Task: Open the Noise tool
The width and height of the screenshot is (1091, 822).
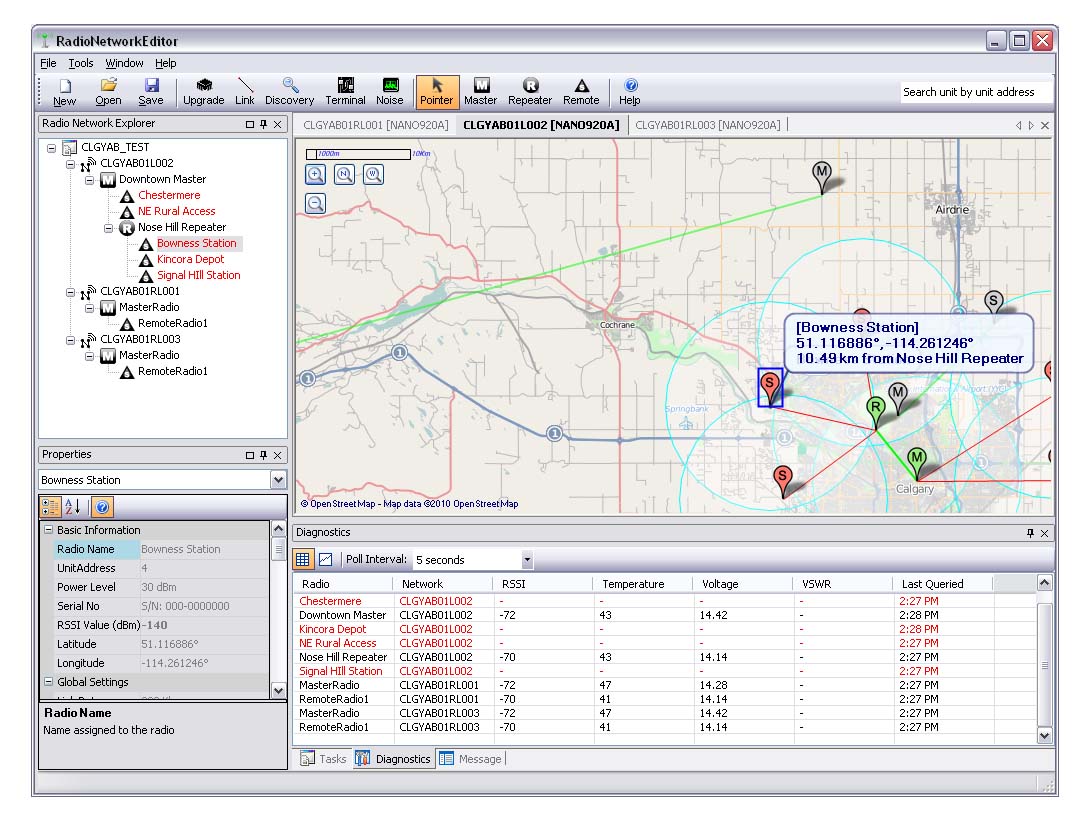Action: (390, 93)
